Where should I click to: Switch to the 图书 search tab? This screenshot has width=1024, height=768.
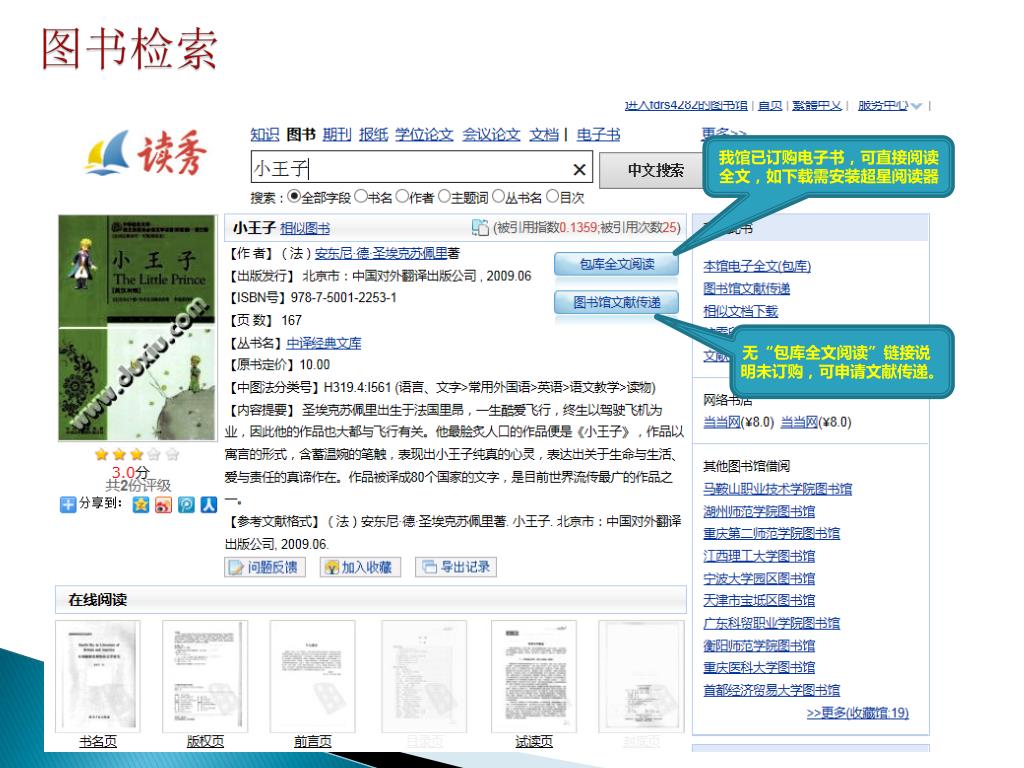tap(301, 135)
